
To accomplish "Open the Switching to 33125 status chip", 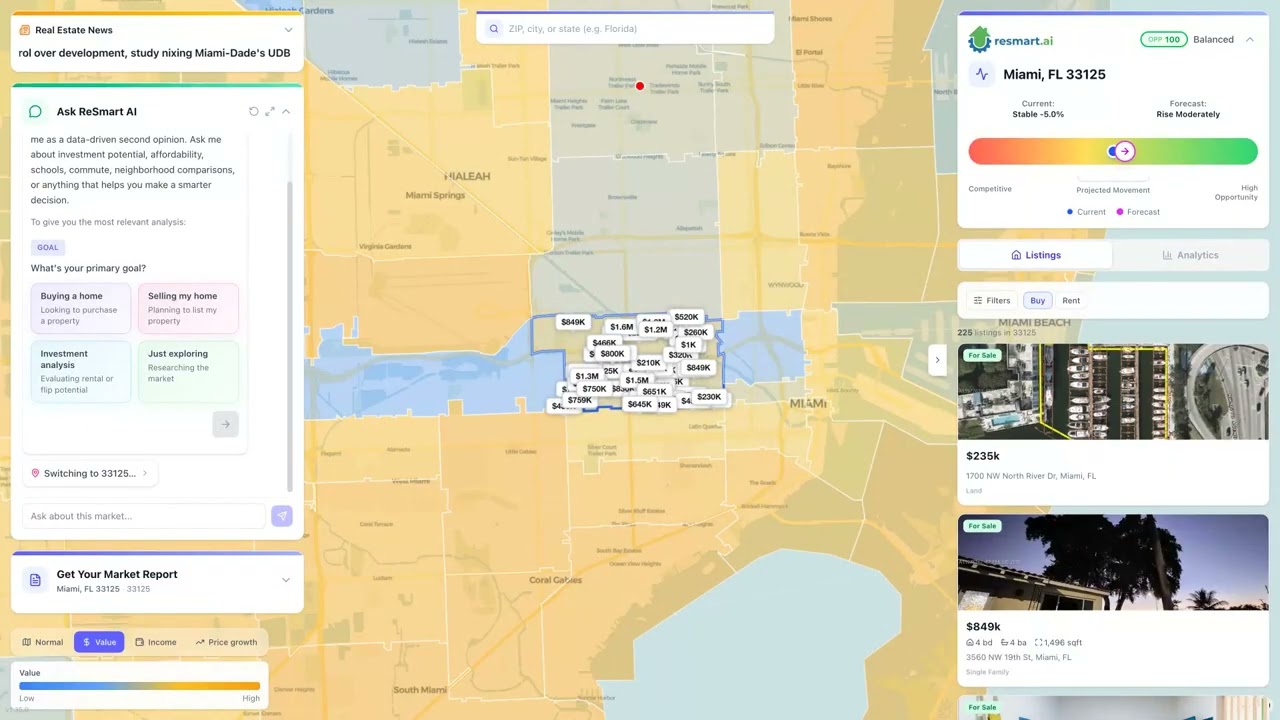I will [x=90, y=473].
